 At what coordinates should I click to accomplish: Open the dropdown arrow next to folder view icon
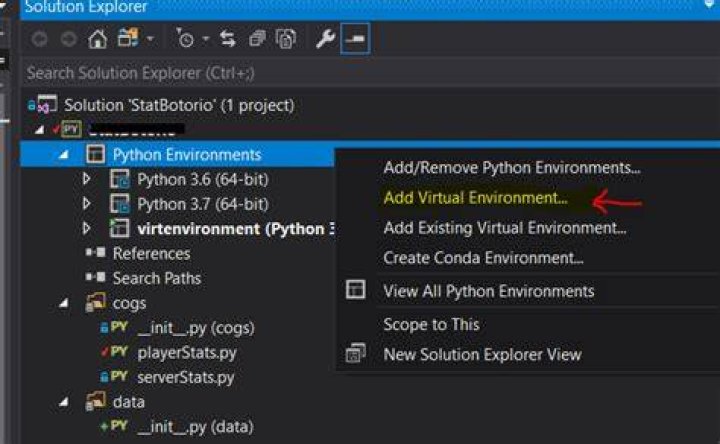(x=150, y=39)
